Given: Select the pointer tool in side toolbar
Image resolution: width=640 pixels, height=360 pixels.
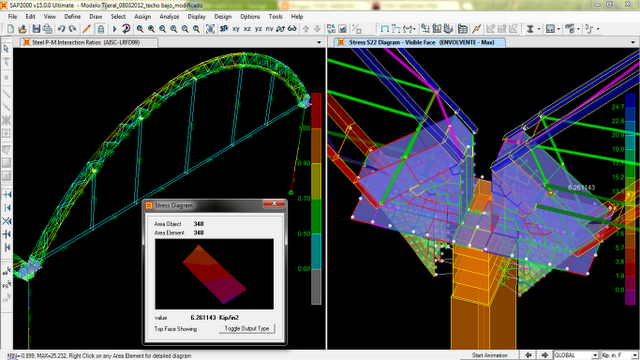Looking at the screenshot, I should tap(6, 49).
